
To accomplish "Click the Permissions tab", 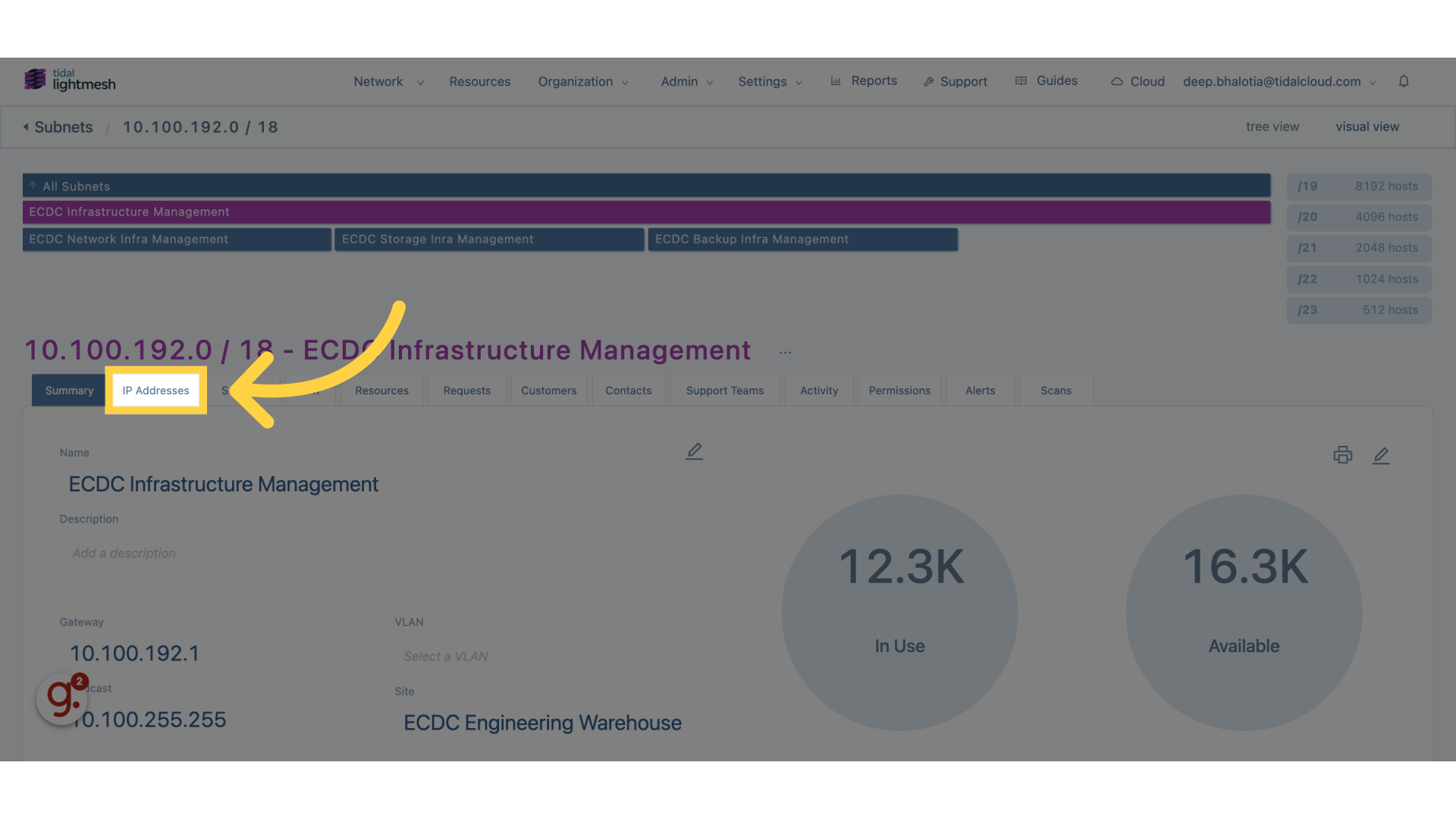I will [x=899, y=390].
